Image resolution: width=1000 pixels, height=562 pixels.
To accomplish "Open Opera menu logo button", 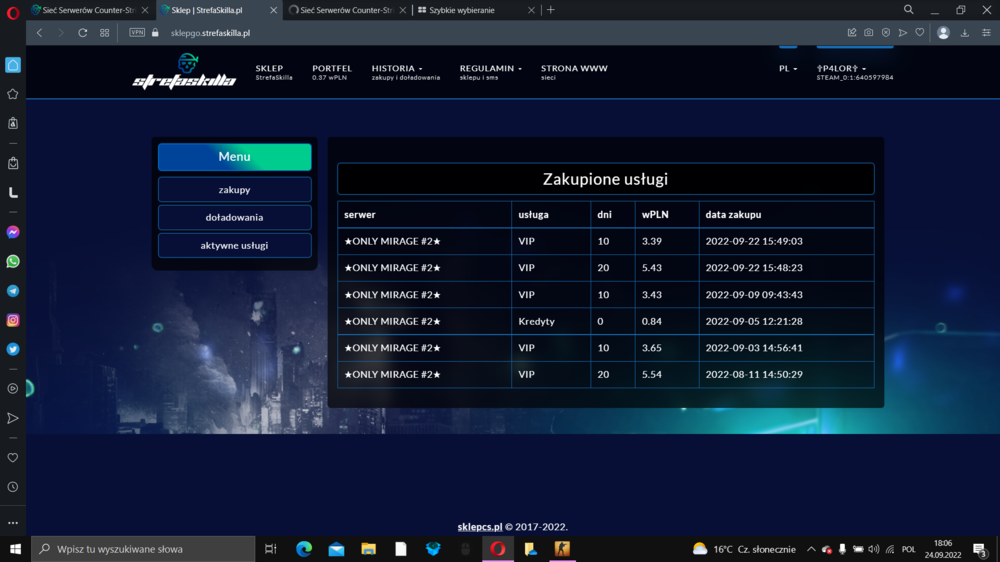I will point(13,12).
